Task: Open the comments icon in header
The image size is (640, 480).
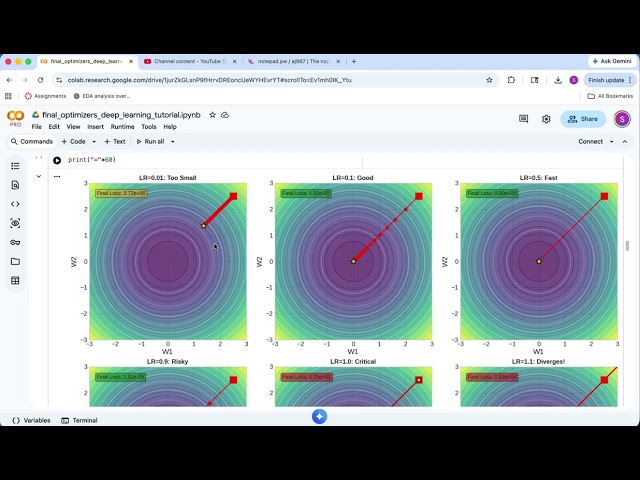Action: click(523, 119)
